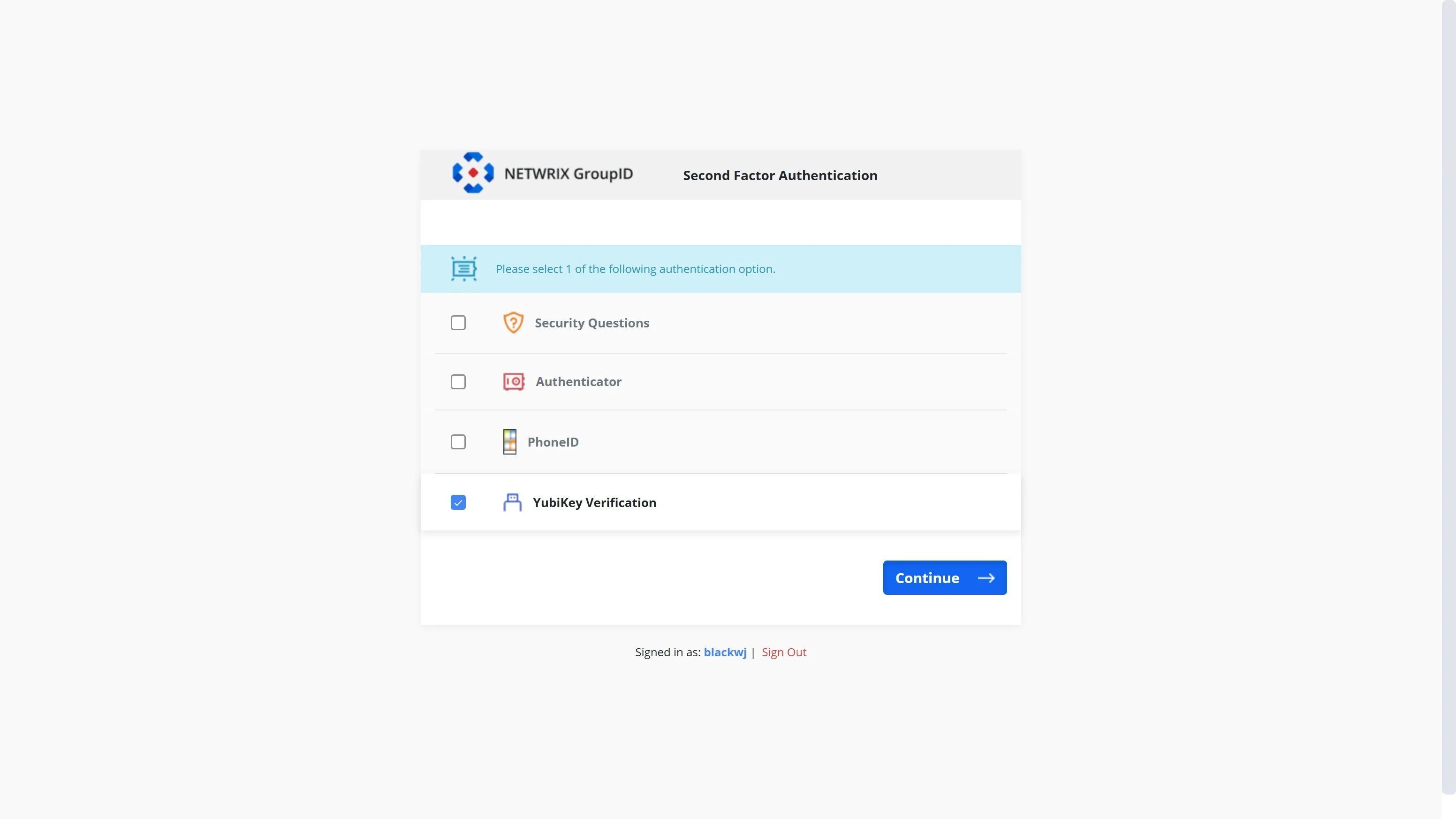Click the info banner list icon
Image resolution: width=1456 pixels, height=819 pixels.
click(463, 268)
